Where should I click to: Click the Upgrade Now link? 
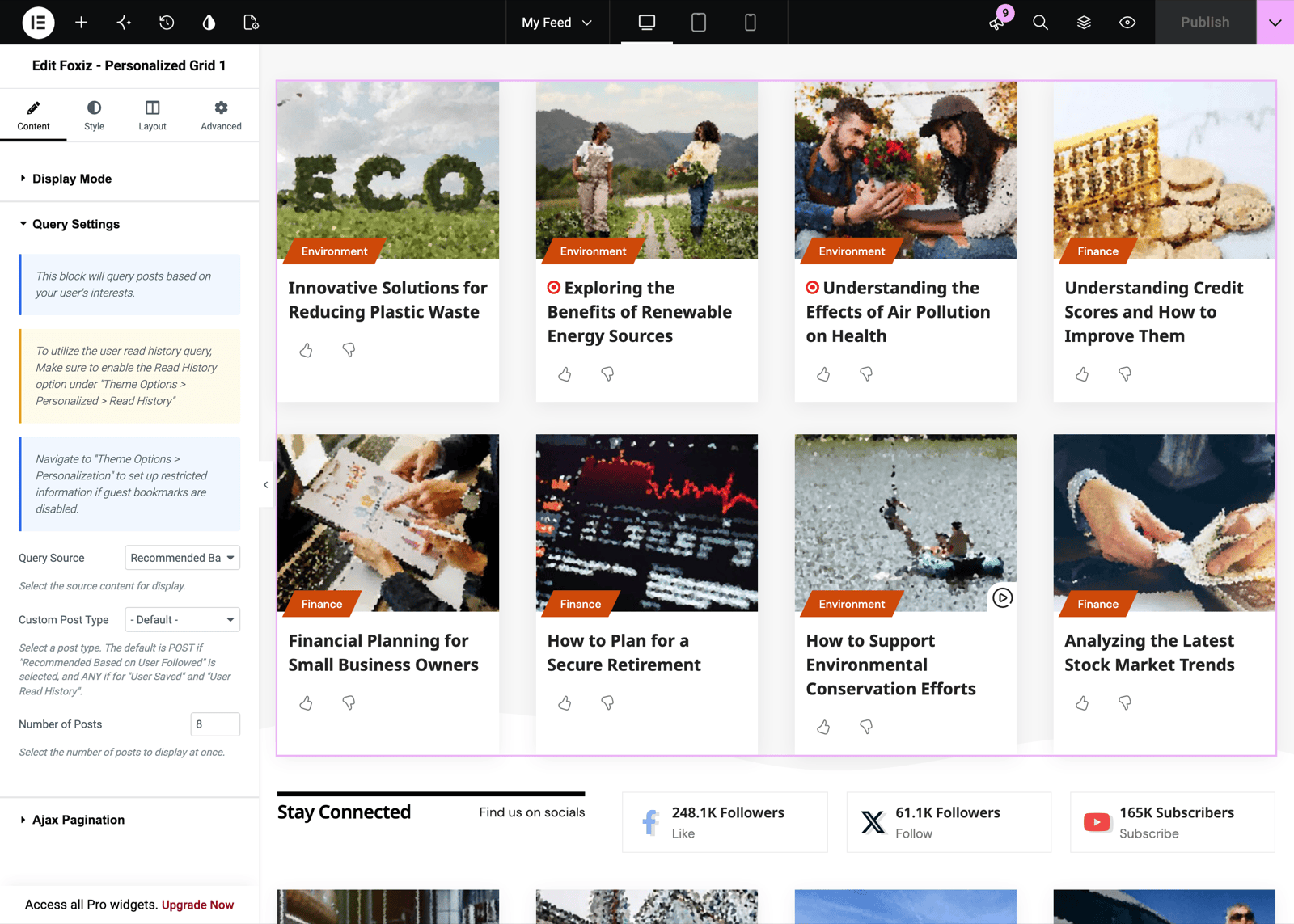[x=197, y=905]
